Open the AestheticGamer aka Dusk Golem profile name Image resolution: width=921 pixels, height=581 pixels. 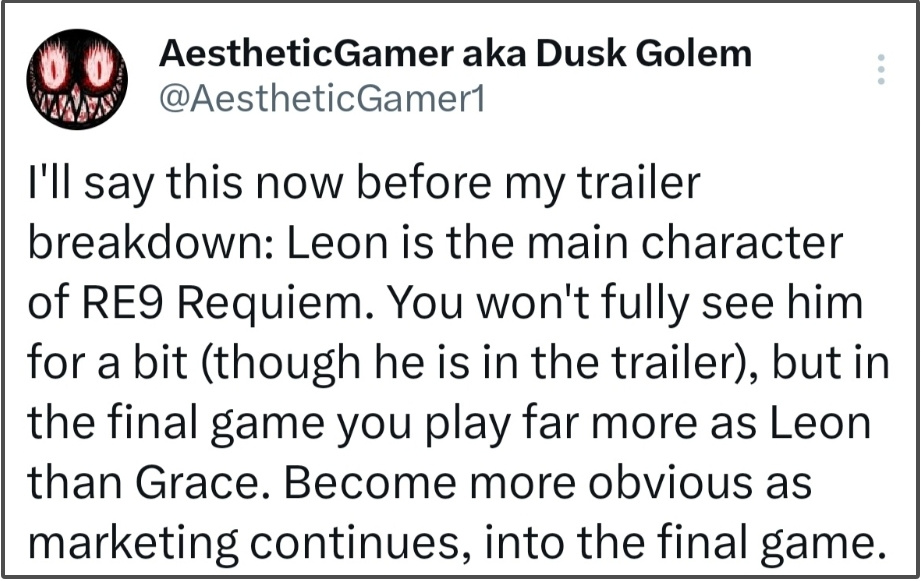[454, 53]
